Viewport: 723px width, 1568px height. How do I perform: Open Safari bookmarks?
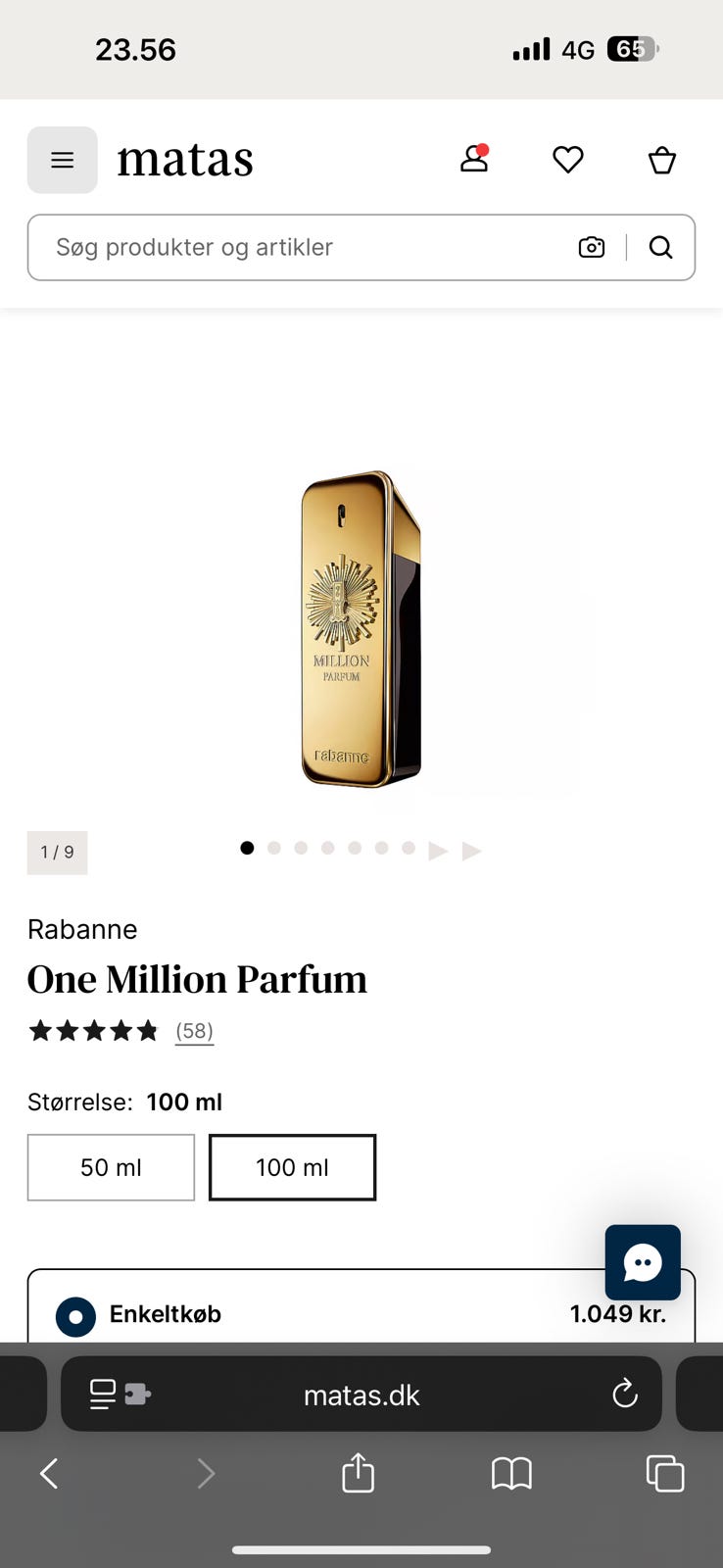click(511, 1473)
